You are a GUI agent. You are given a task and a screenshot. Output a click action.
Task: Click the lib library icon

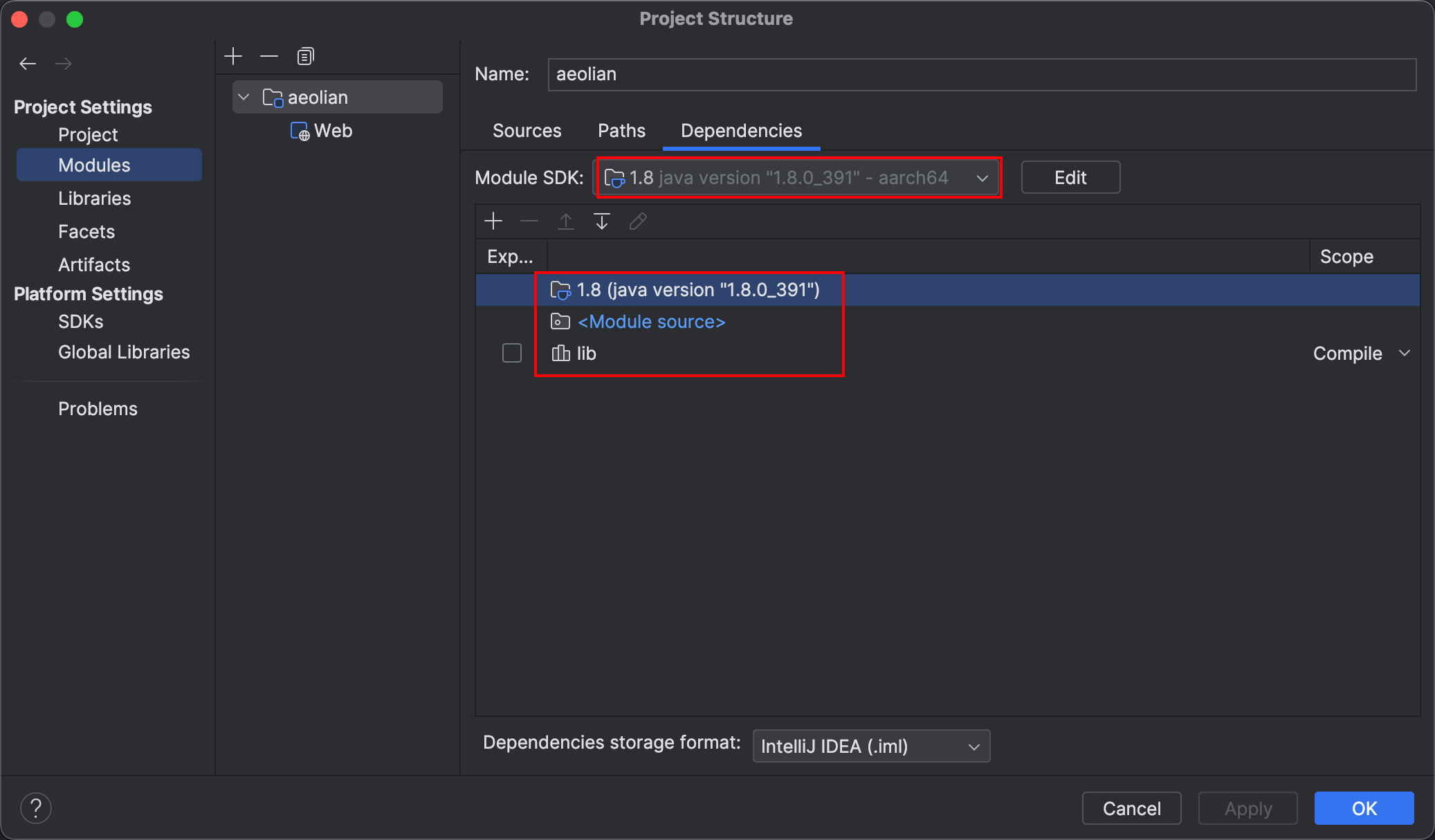pyautogui.click(x=560, y=354)
